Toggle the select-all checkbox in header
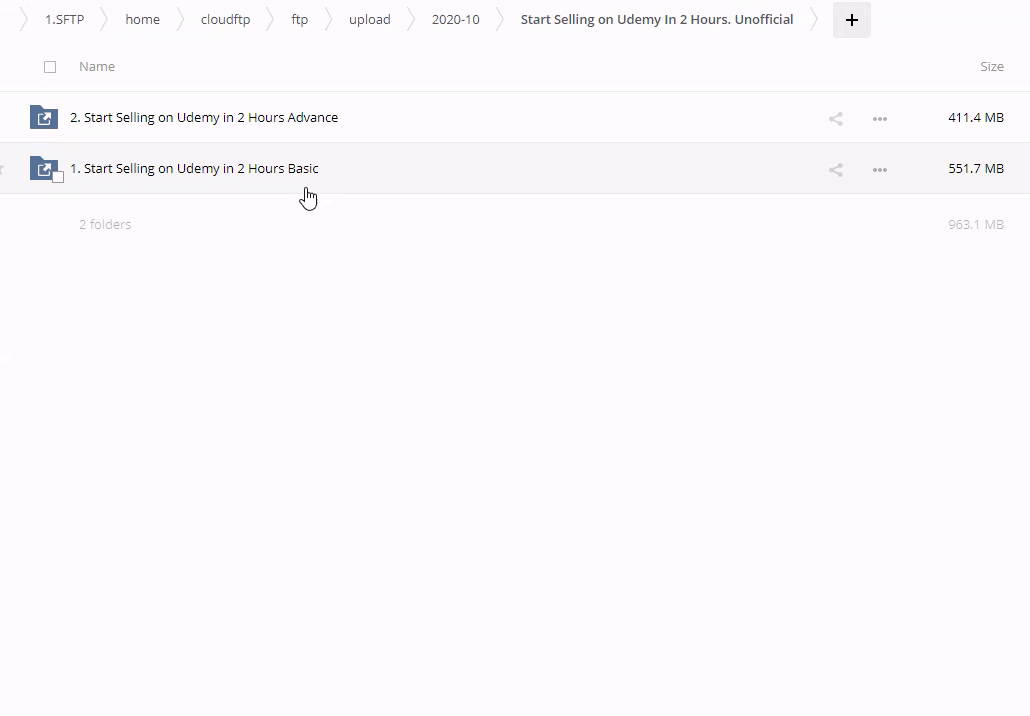This screenshot has height=716, width=1030. point(50,67)
